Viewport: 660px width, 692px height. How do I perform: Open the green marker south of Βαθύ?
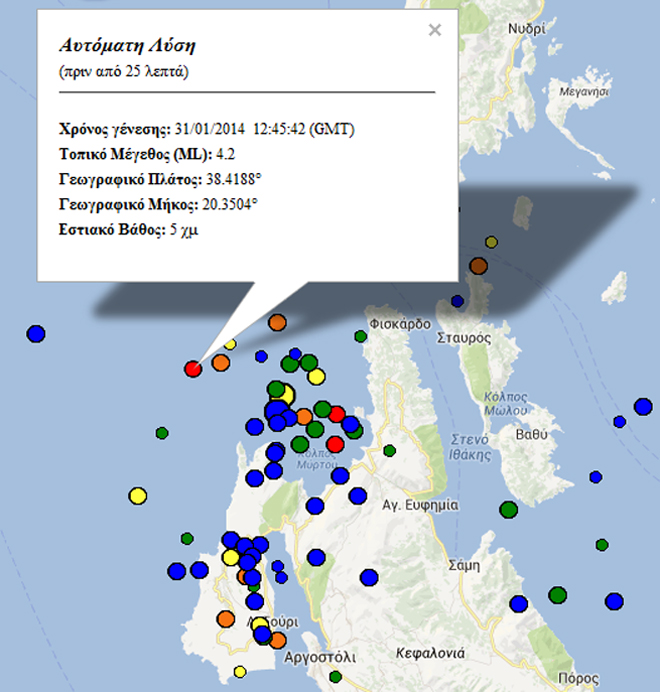click(508, 509)
